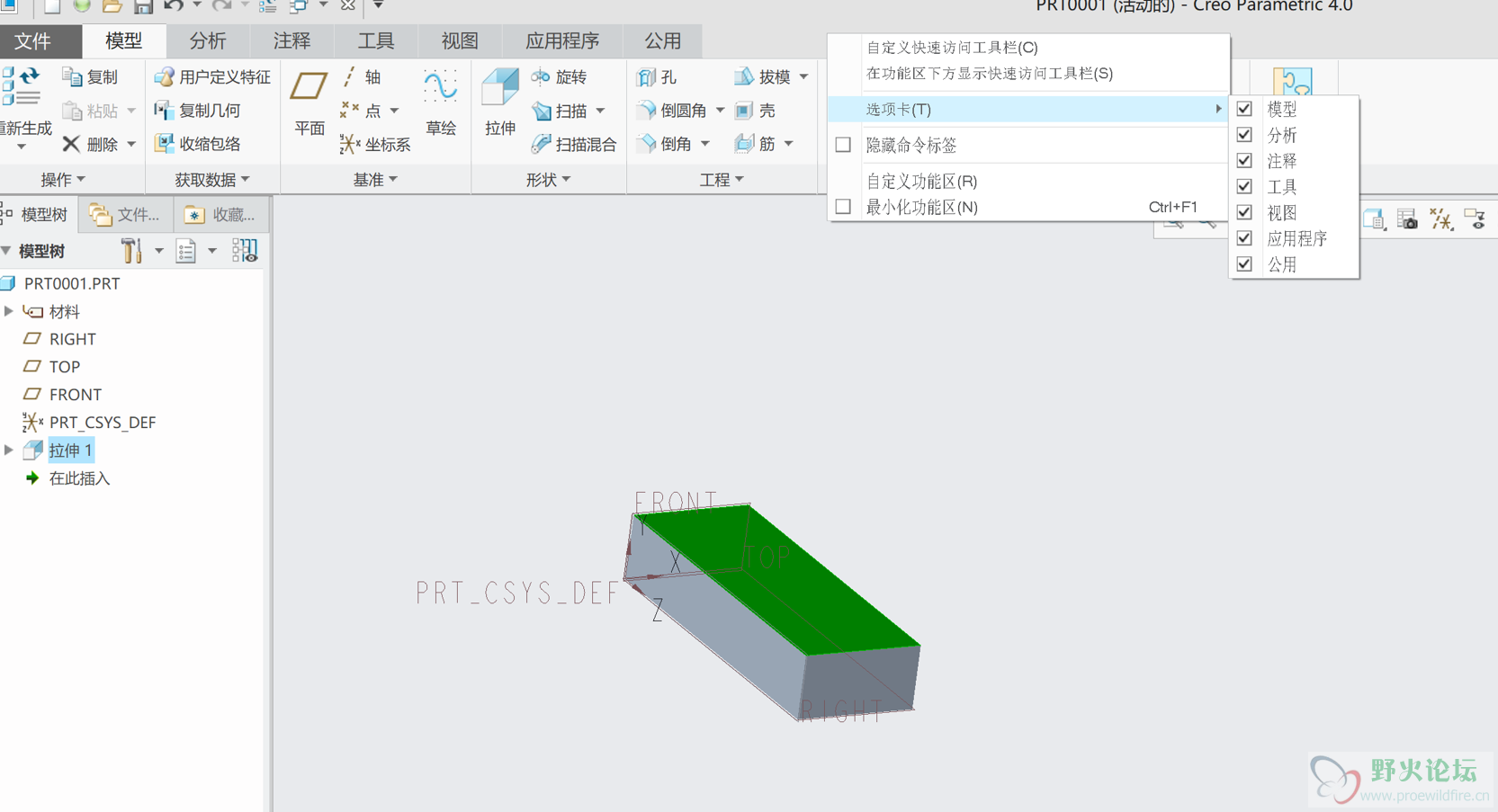This screenshot has width=1498, height=812.
Task: Select the 收缩包络 (Shrinkwrap) tool
Action: coord(198,144)
